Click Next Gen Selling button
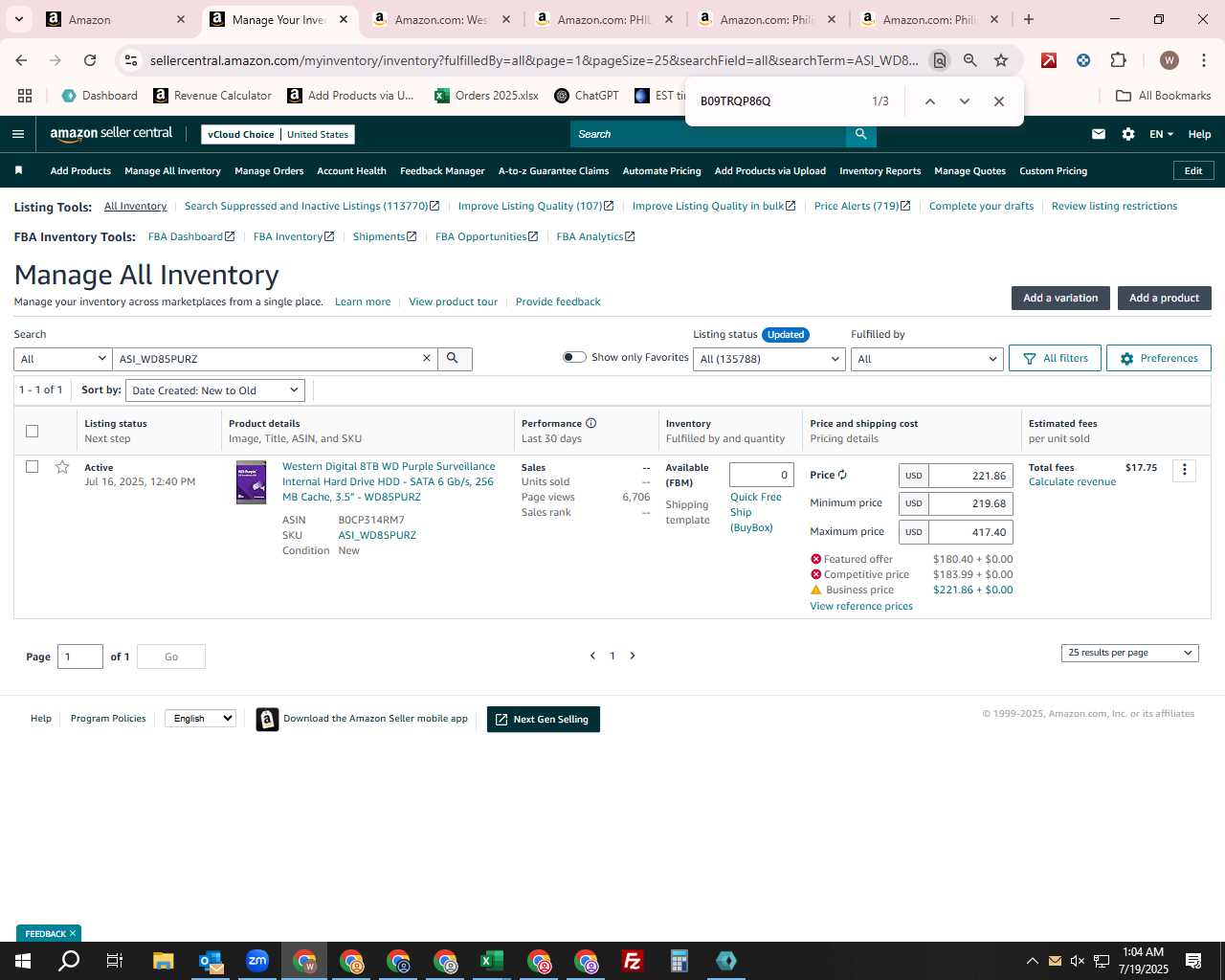Image resolution: width=1225 pixels, height=980 pixels. [544, 720]
